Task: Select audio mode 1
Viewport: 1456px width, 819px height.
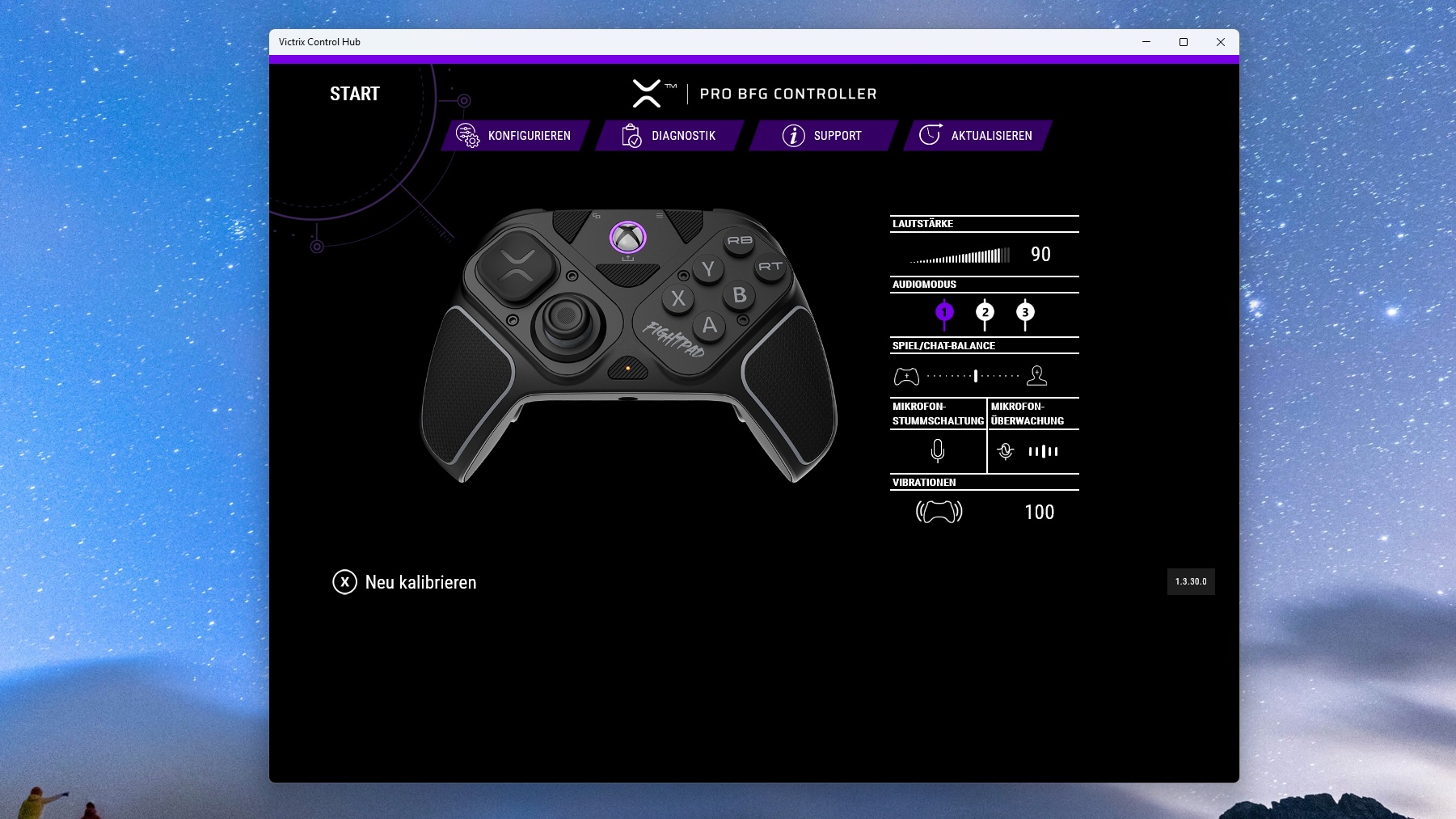Action: 944,312
